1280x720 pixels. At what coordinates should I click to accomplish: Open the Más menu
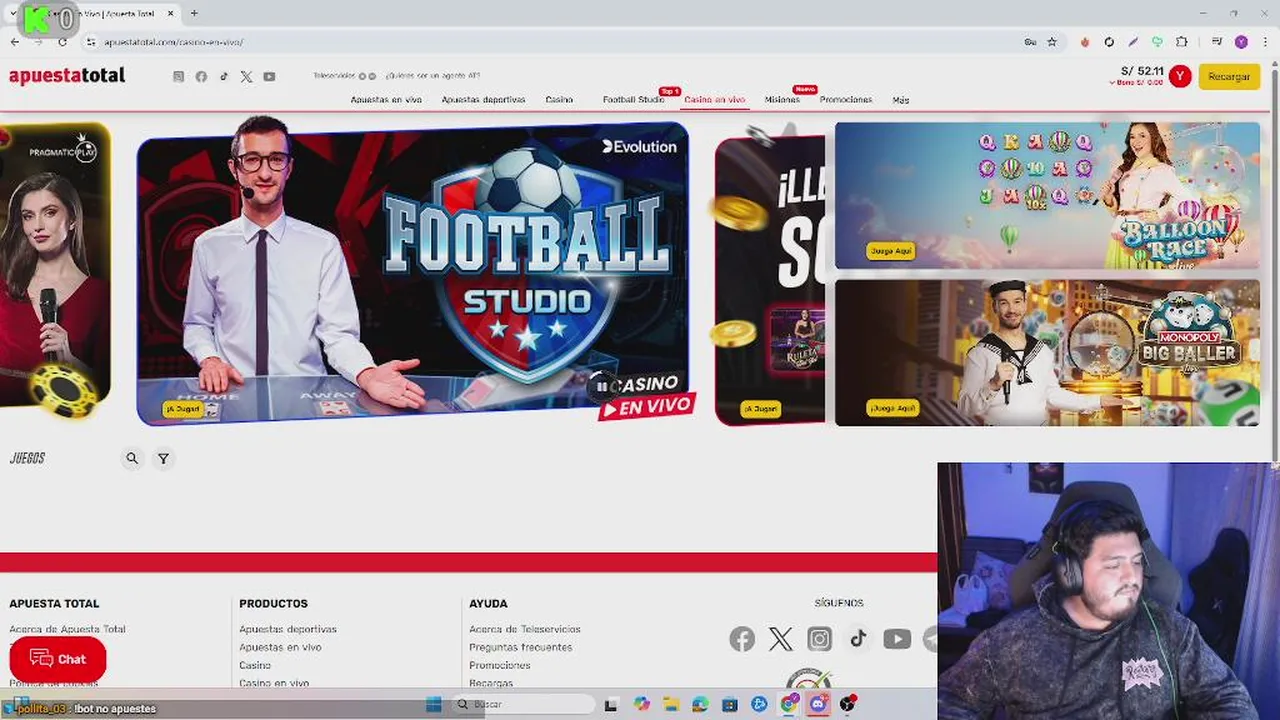pyautogui.click(x=901, y=100)
